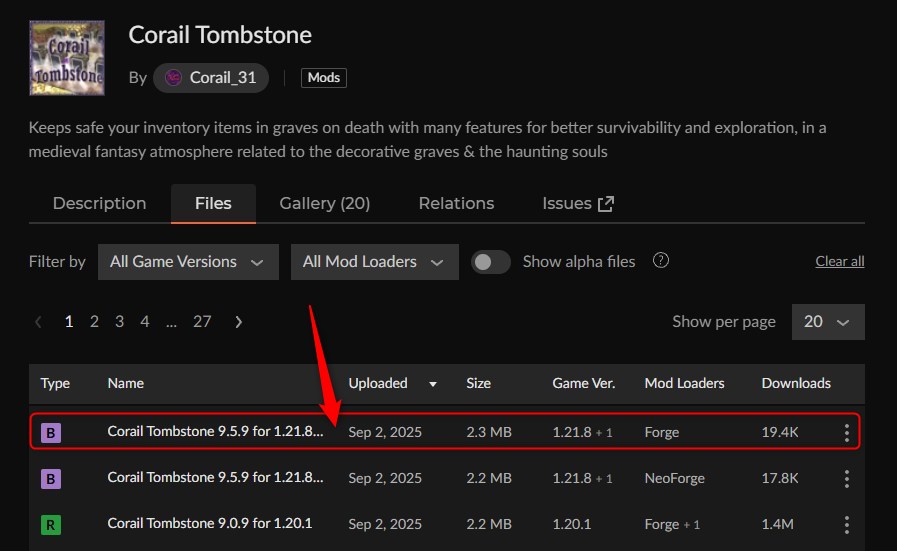This screenshot has width=897, height=551.
Task: Open the Corail_31 author profile
Action: tap(211, 77)
